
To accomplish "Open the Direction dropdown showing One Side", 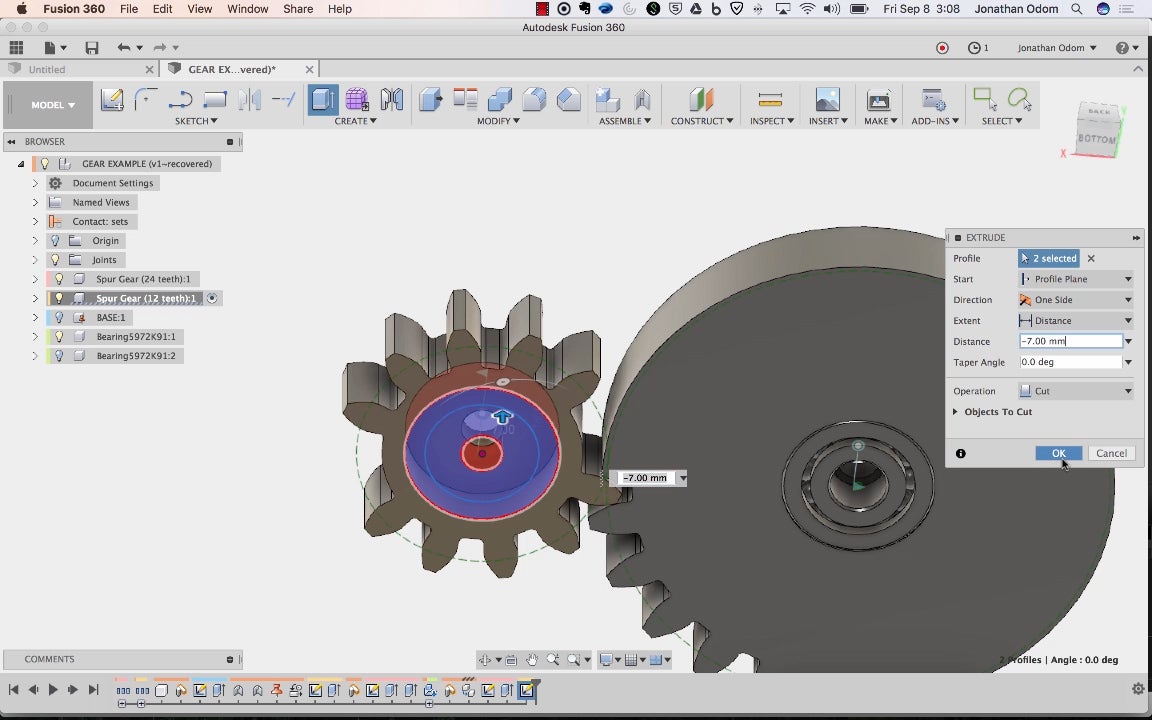I will pyautogui.click(x=1076, y=300).
